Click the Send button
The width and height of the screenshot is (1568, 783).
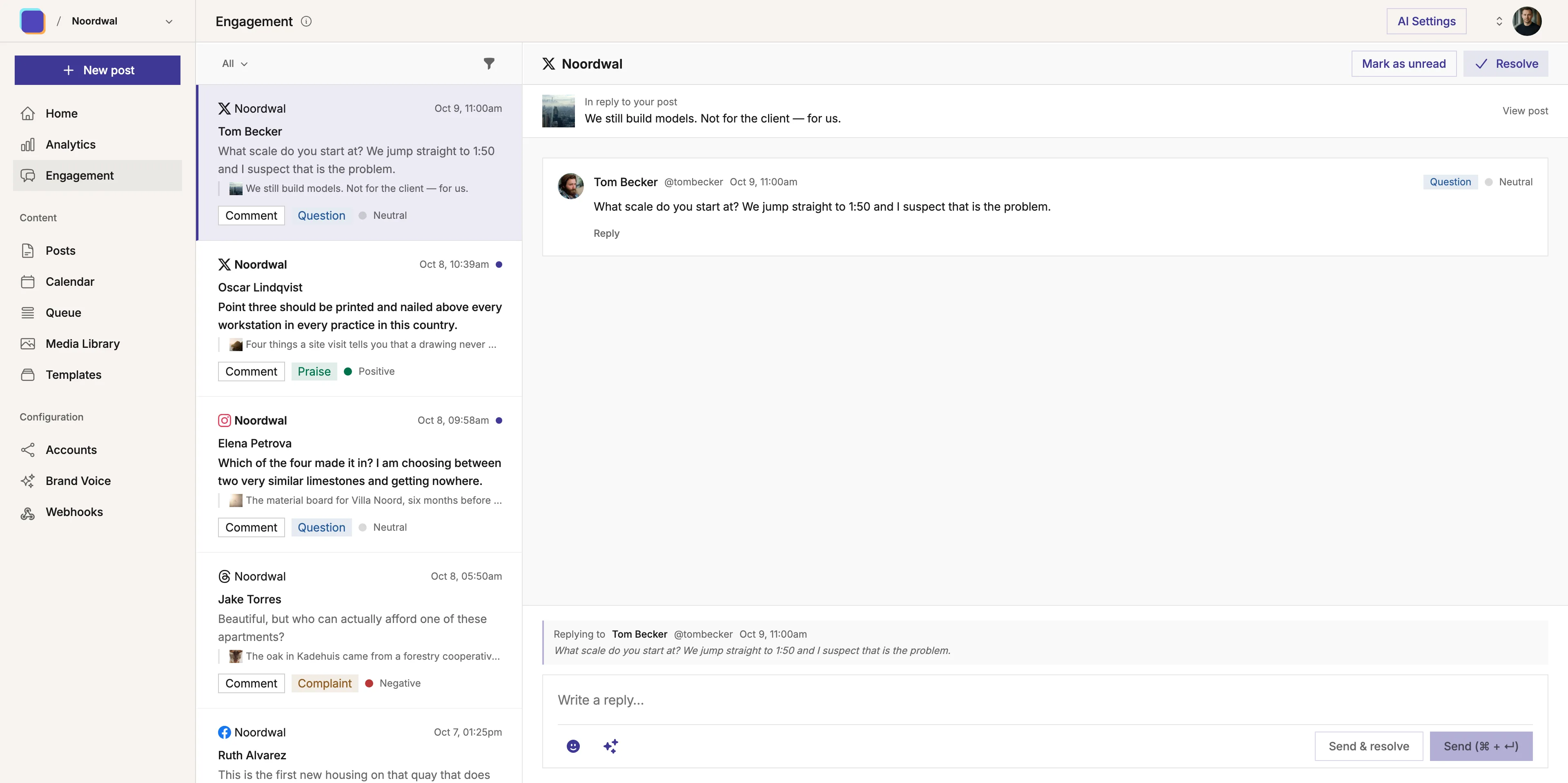click(1481, 746)
